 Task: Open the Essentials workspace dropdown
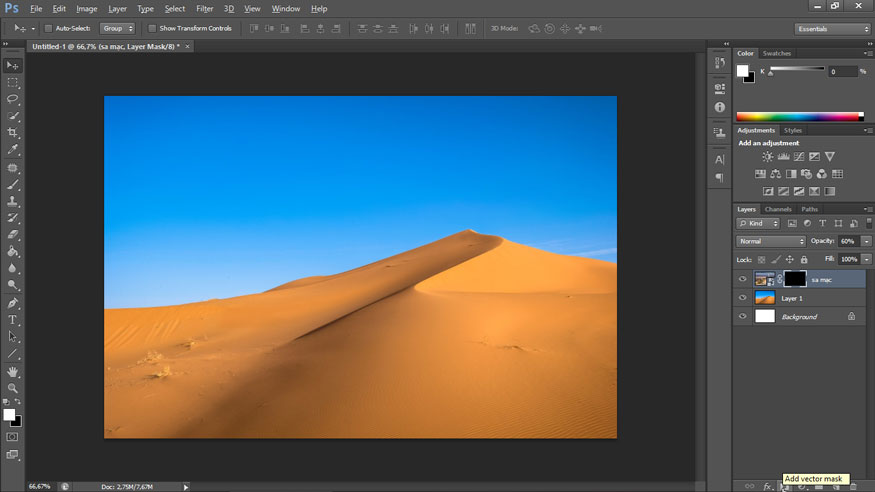coord(832,29)
